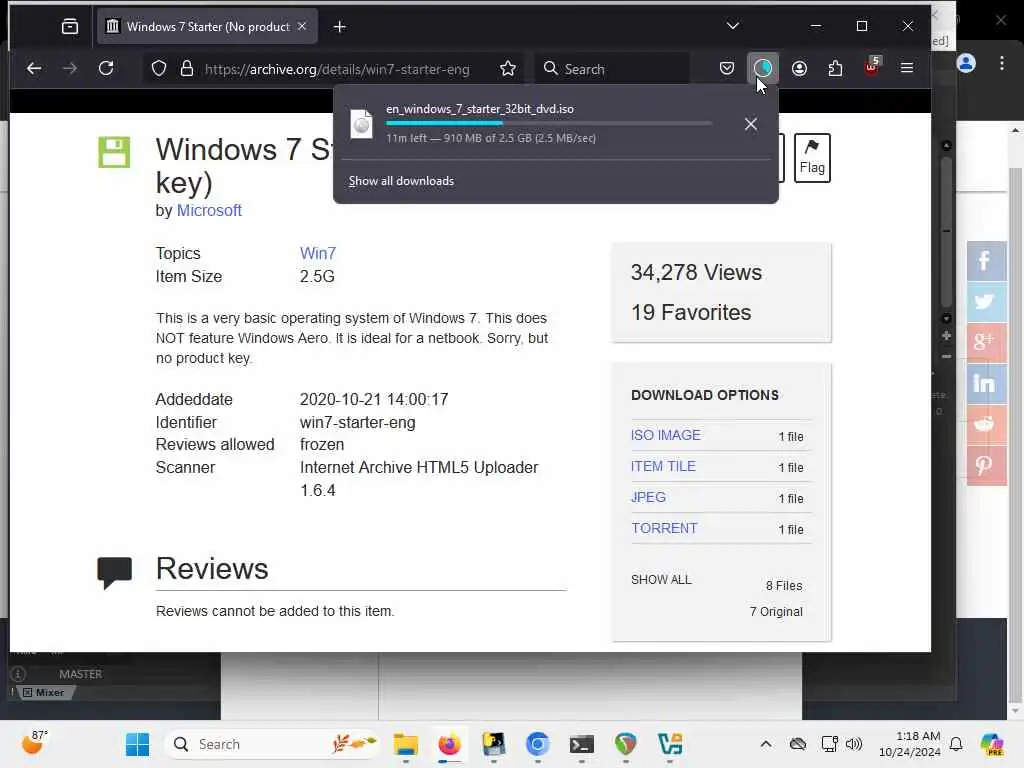The image size is (1024, 768).
Task: Open the Microsoft creator link
Action: pyautogui.click(x=209, y=210)
